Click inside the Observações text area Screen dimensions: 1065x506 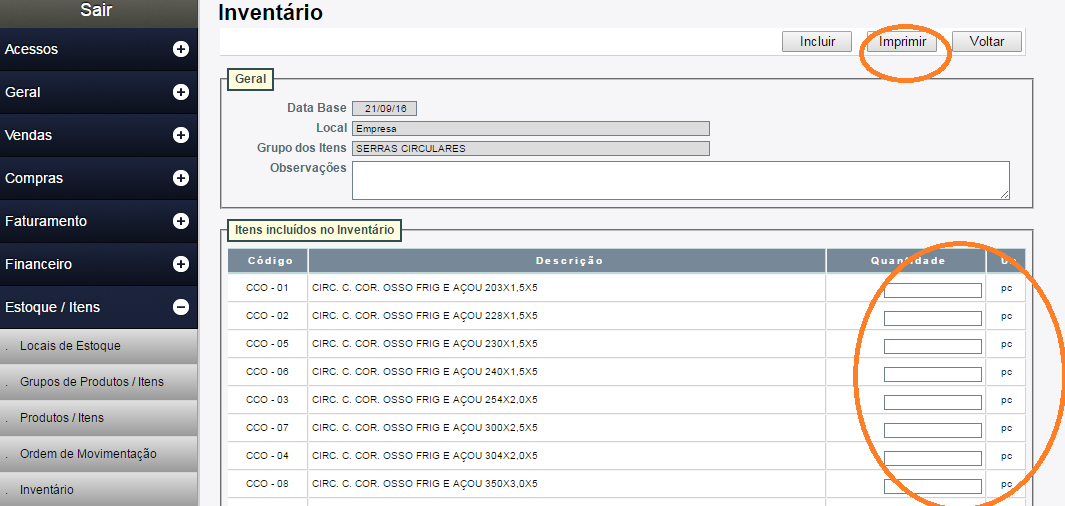[680, 180]
